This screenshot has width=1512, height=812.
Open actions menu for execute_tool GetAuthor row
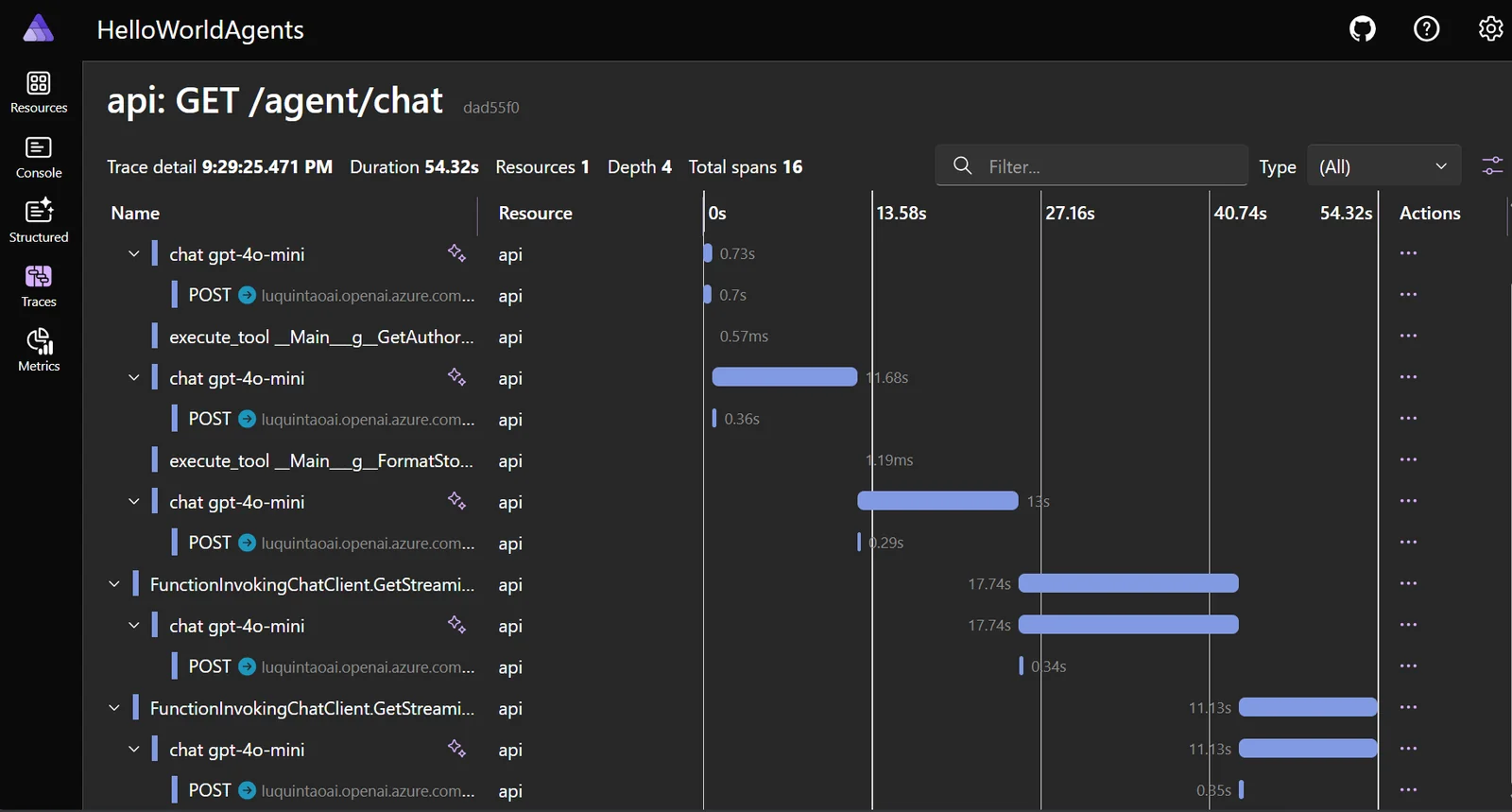[1408, 337]
